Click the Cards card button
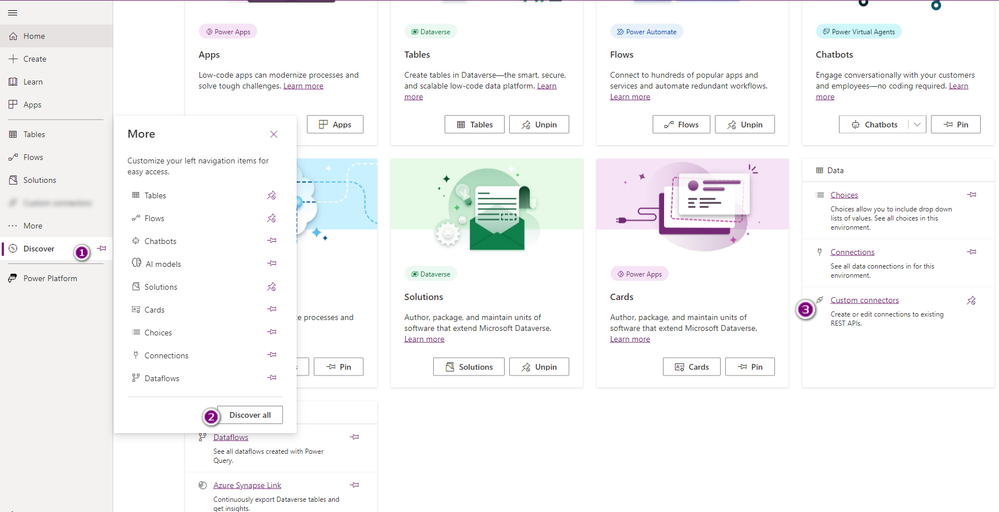 coord(692,367)
